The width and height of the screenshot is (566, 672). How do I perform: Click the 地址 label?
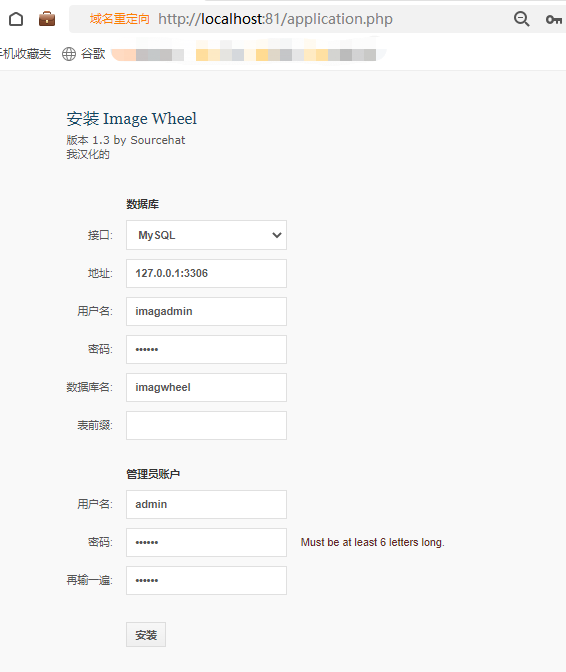(x=100, y=273)
